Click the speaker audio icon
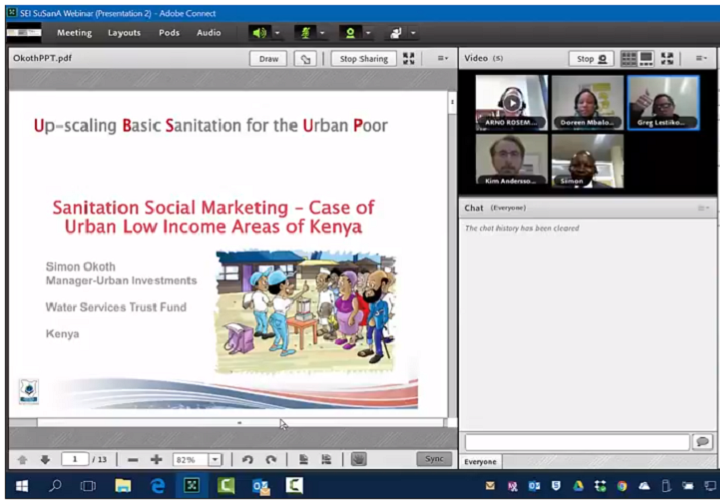Screen dimensions: 720x503 point(258,33)
